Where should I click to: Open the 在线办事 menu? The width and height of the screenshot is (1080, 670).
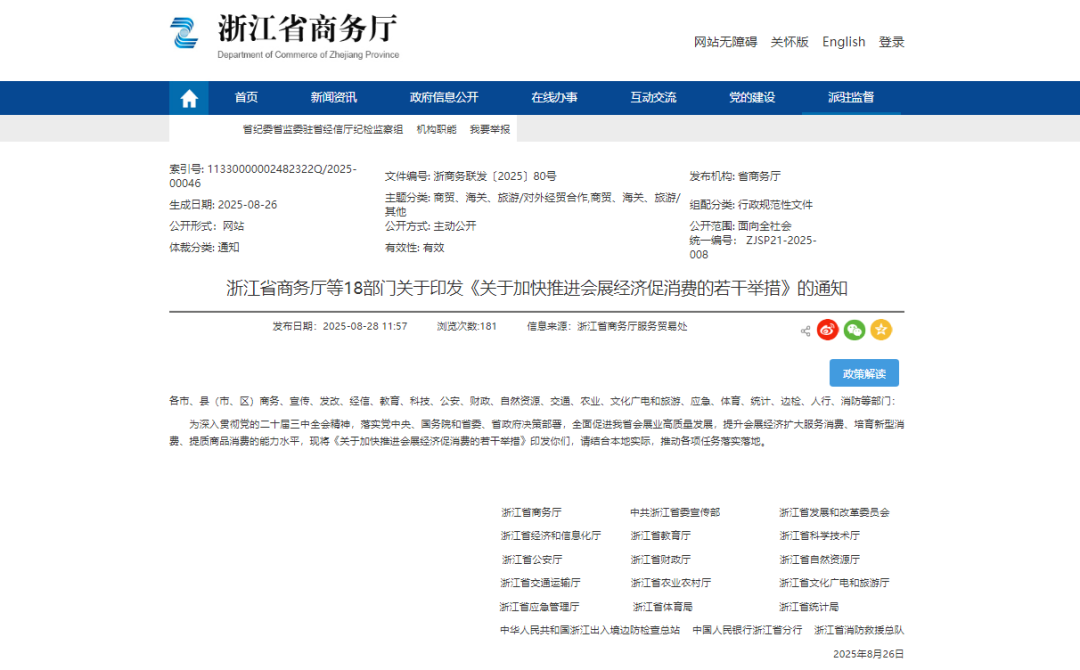coord(556,97)
